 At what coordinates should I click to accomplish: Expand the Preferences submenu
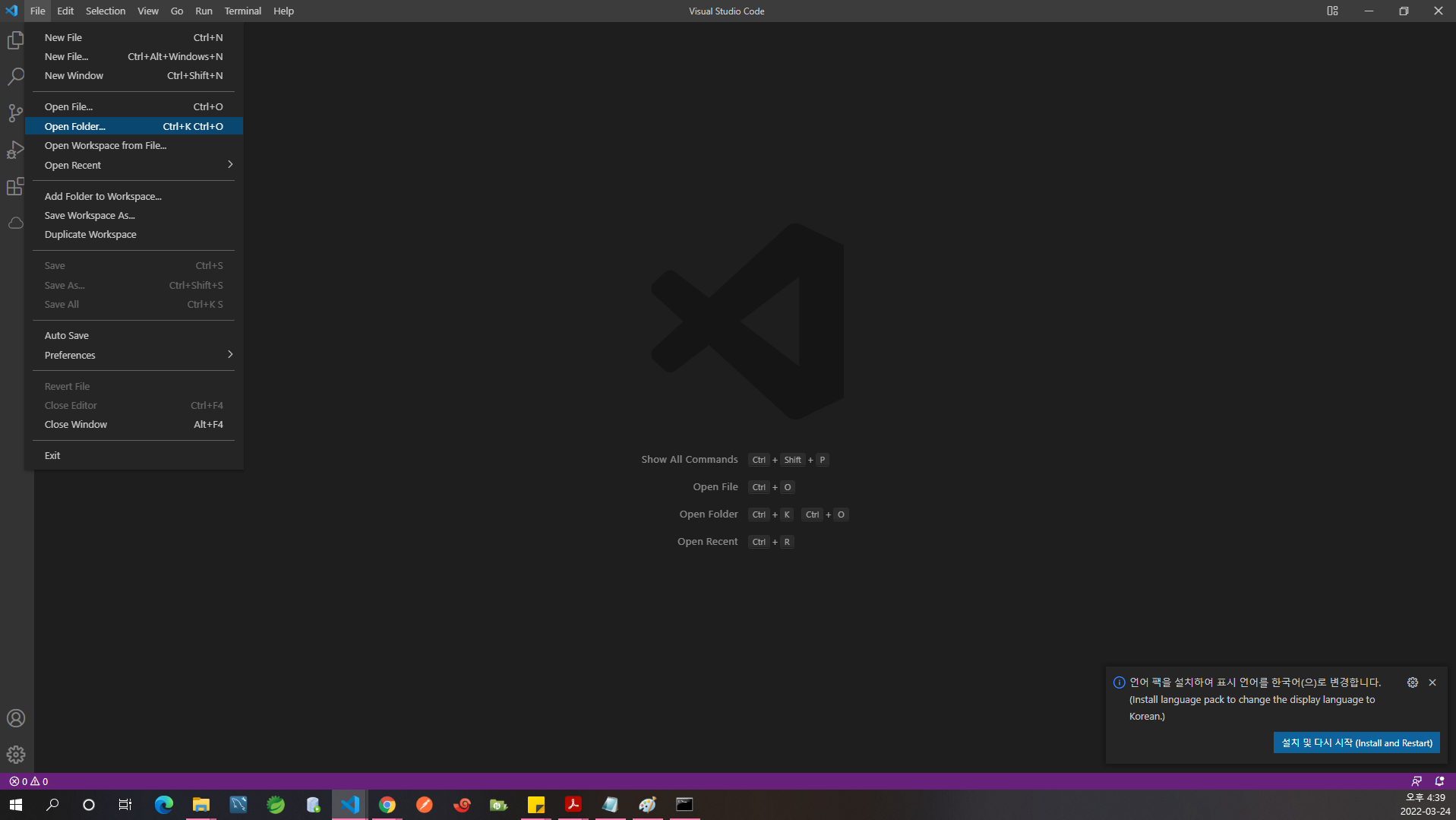click(134, 355)
